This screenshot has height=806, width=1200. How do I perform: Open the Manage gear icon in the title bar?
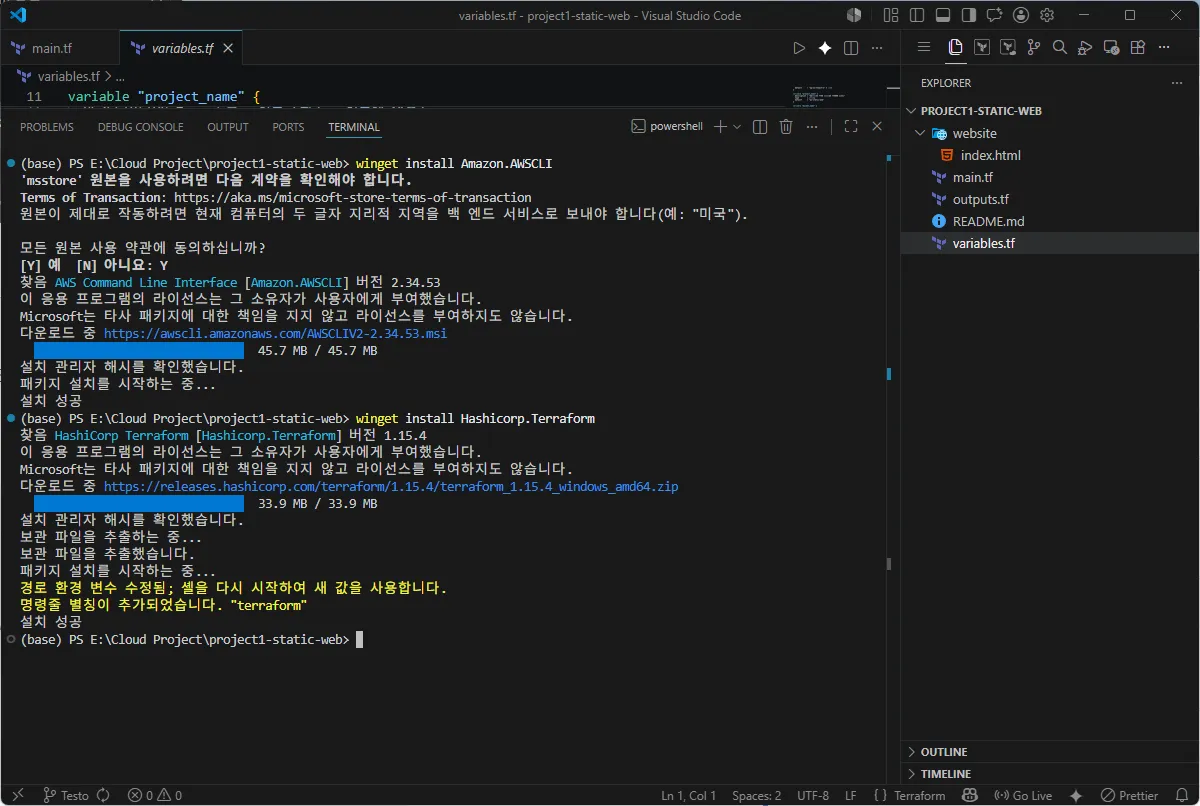point(1047,15)
